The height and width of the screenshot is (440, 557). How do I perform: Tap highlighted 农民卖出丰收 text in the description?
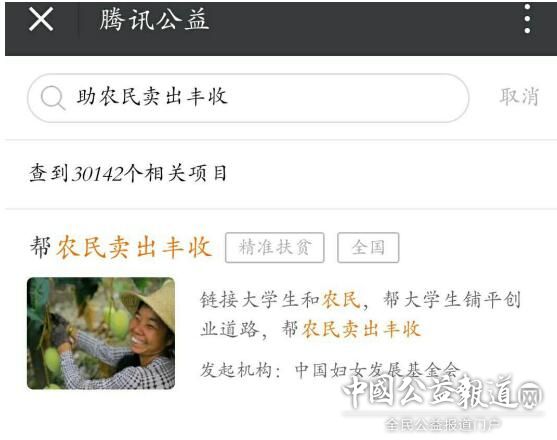coord(361,329)
